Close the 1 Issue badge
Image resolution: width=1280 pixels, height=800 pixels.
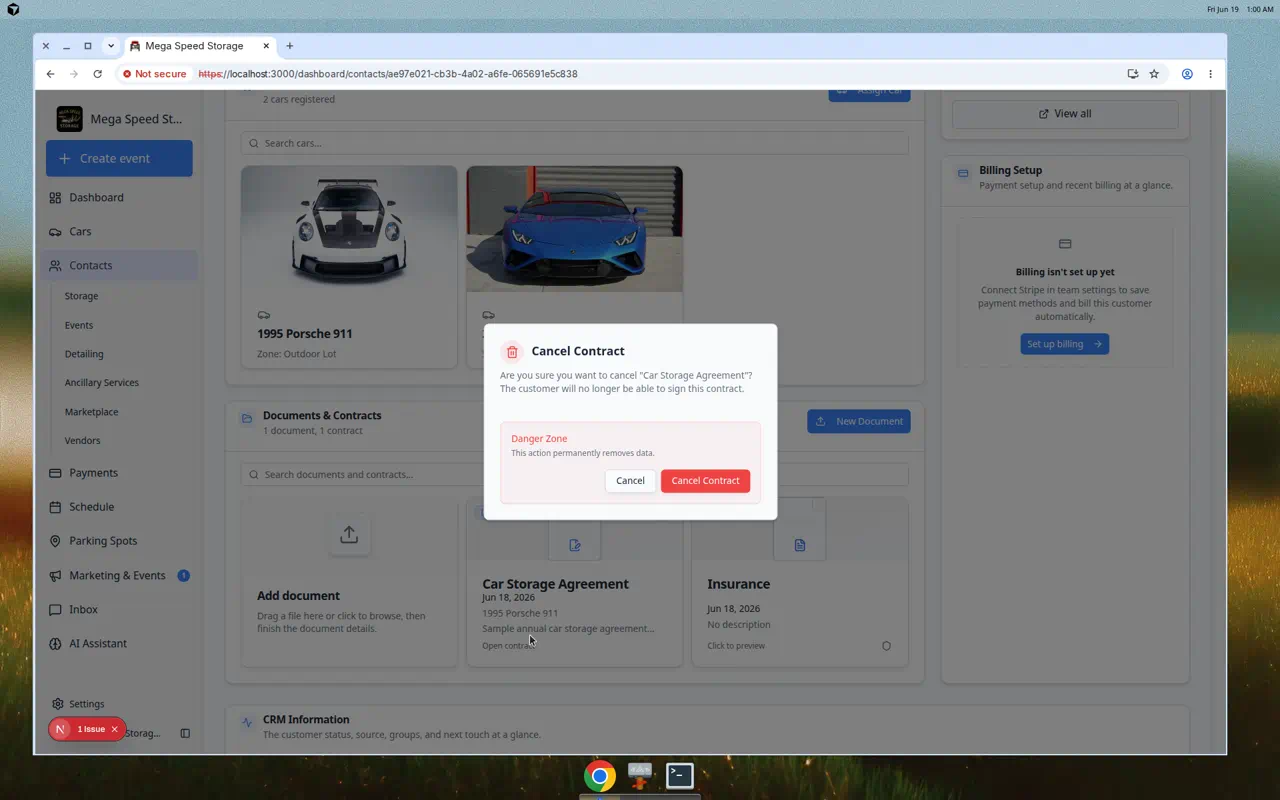coord(114,730)
